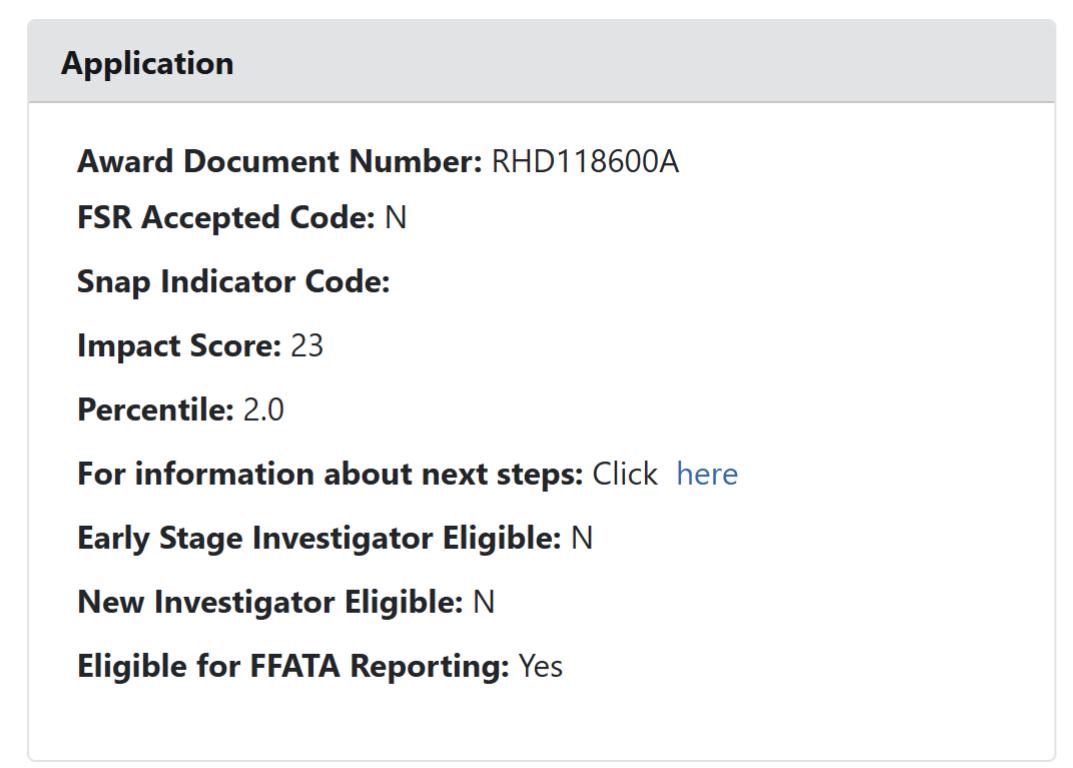The height and width of the screenshot is (768, 1073).
Task: Select the Impact Score value 23
Action: click(307, 346)
